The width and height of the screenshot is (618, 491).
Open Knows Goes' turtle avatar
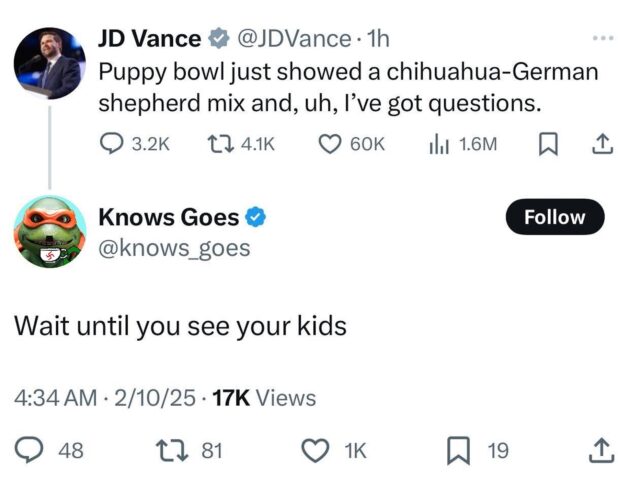pyautogui.click(x=48, y=231)
